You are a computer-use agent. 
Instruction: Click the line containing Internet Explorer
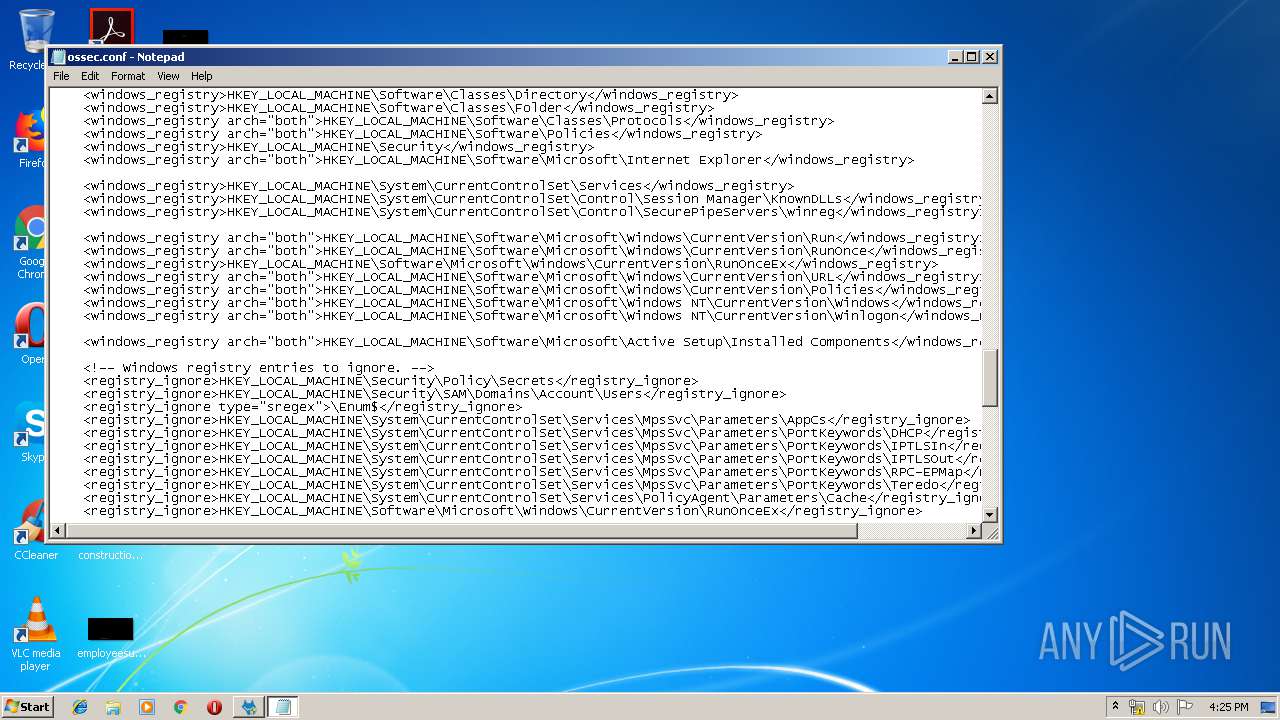499,160
